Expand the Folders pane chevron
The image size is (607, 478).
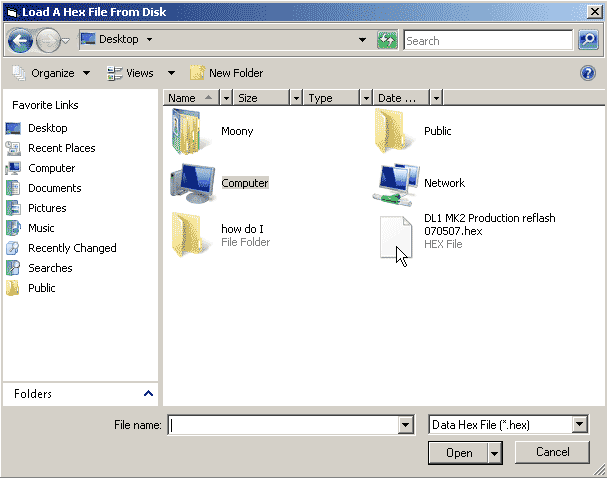tap(149, 394)
